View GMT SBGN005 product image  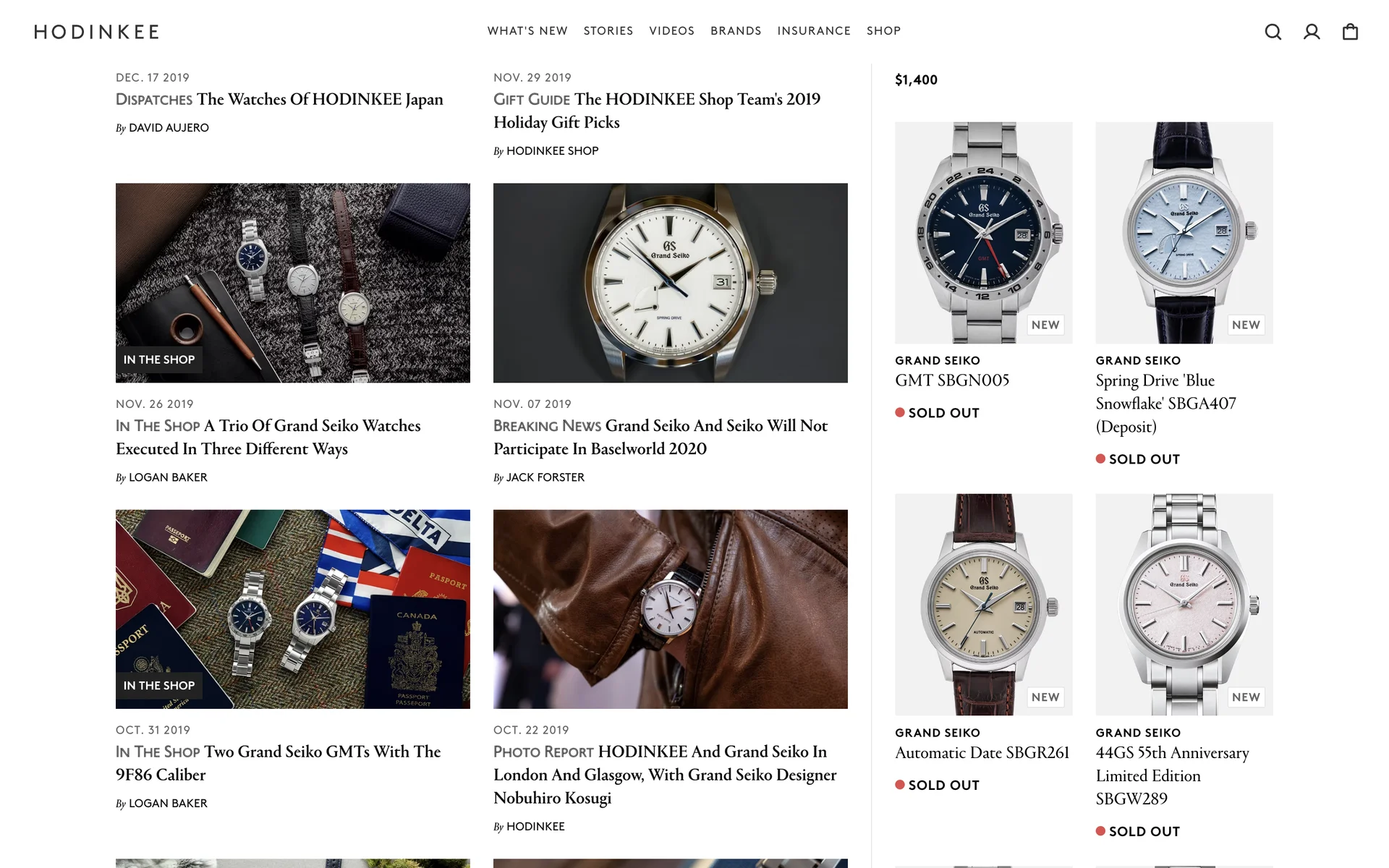click(x=983, y=232)
